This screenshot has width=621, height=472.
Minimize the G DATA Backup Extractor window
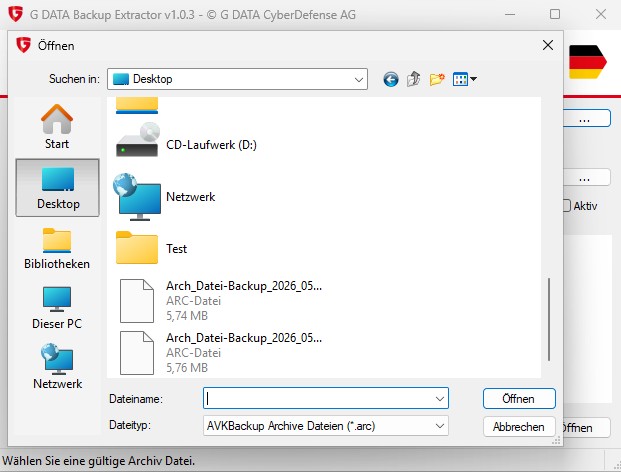click(x=510, y=14)
